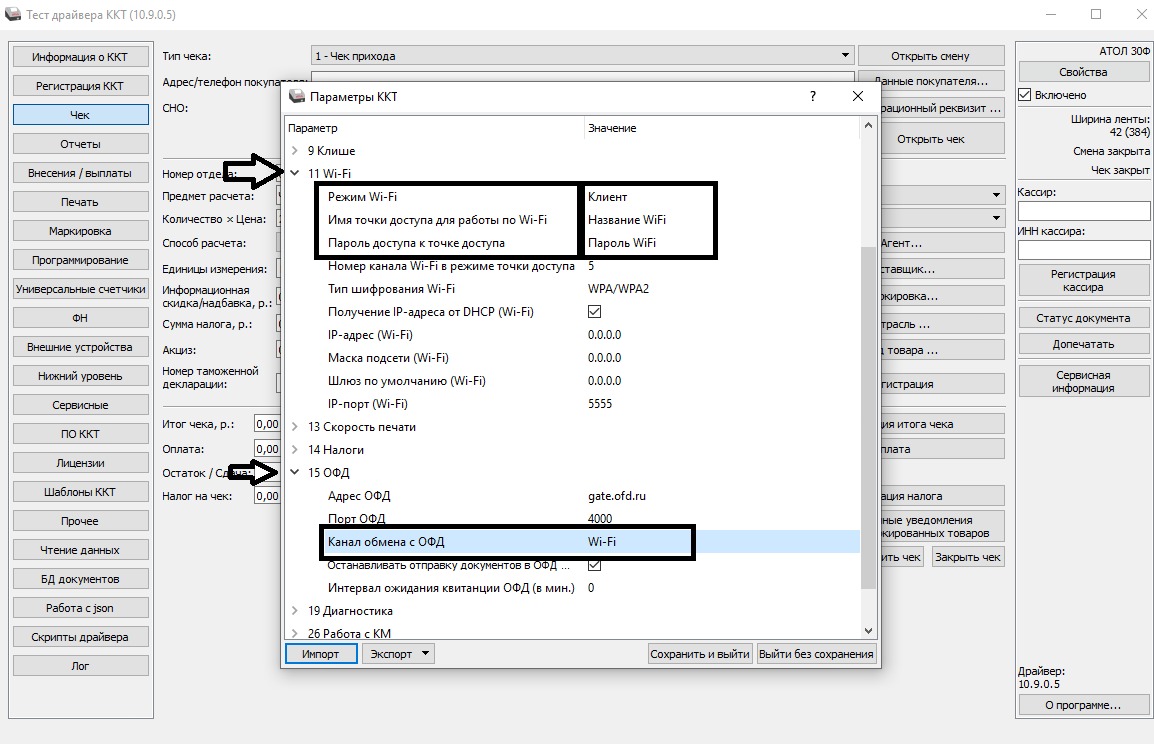Expand the 19 Диагностика node
The width and height of the screenshot is (1154, 744).
click(295, 611)
